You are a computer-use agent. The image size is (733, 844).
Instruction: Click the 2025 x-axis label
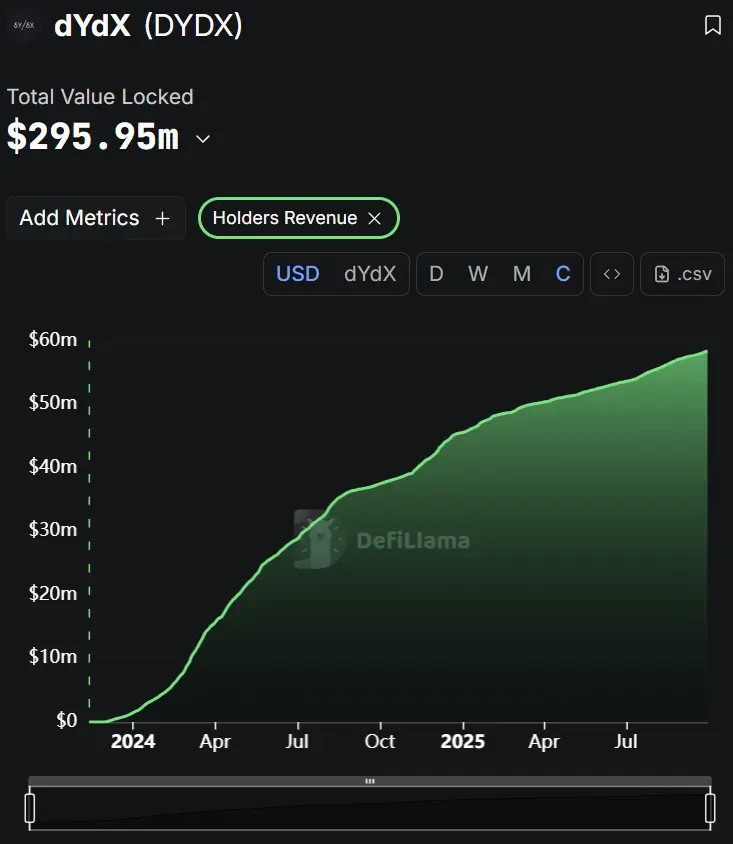[463, 742]
